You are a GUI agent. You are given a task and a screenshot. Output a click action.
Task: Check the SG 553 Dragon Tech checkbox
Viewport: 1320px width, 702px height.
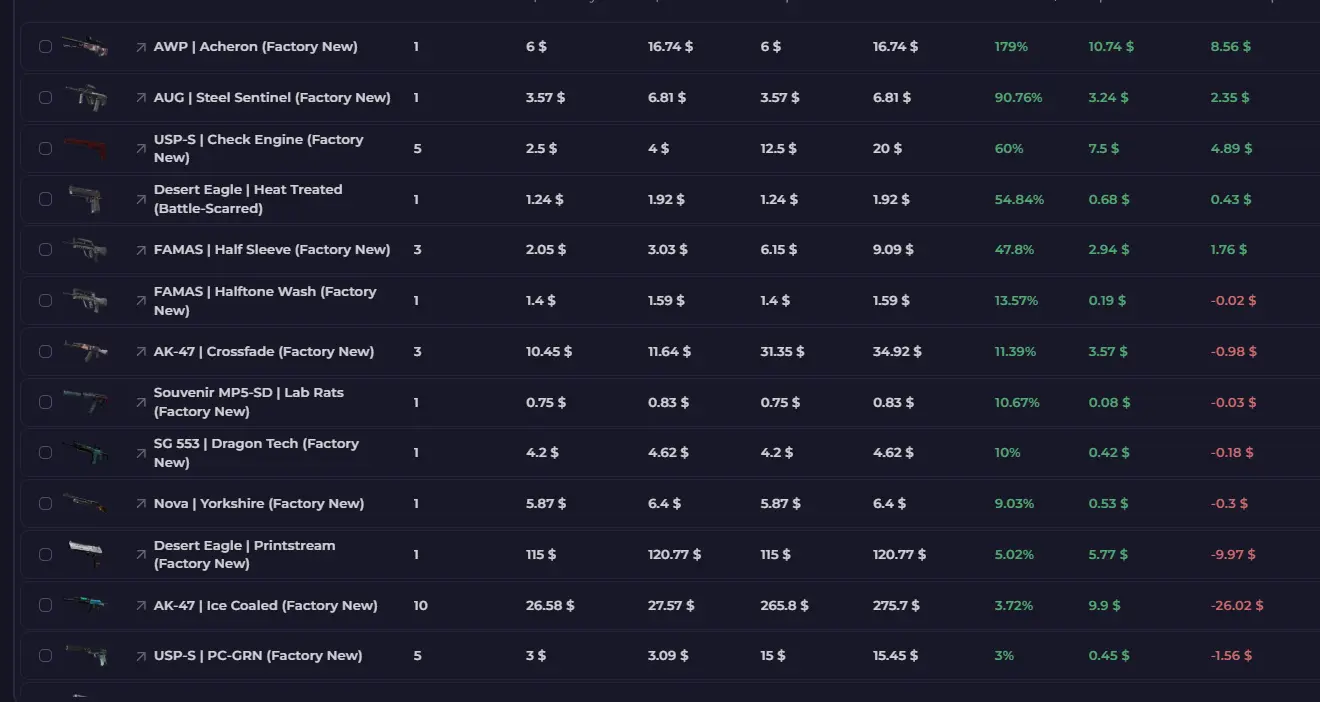(x=45, y=453)
